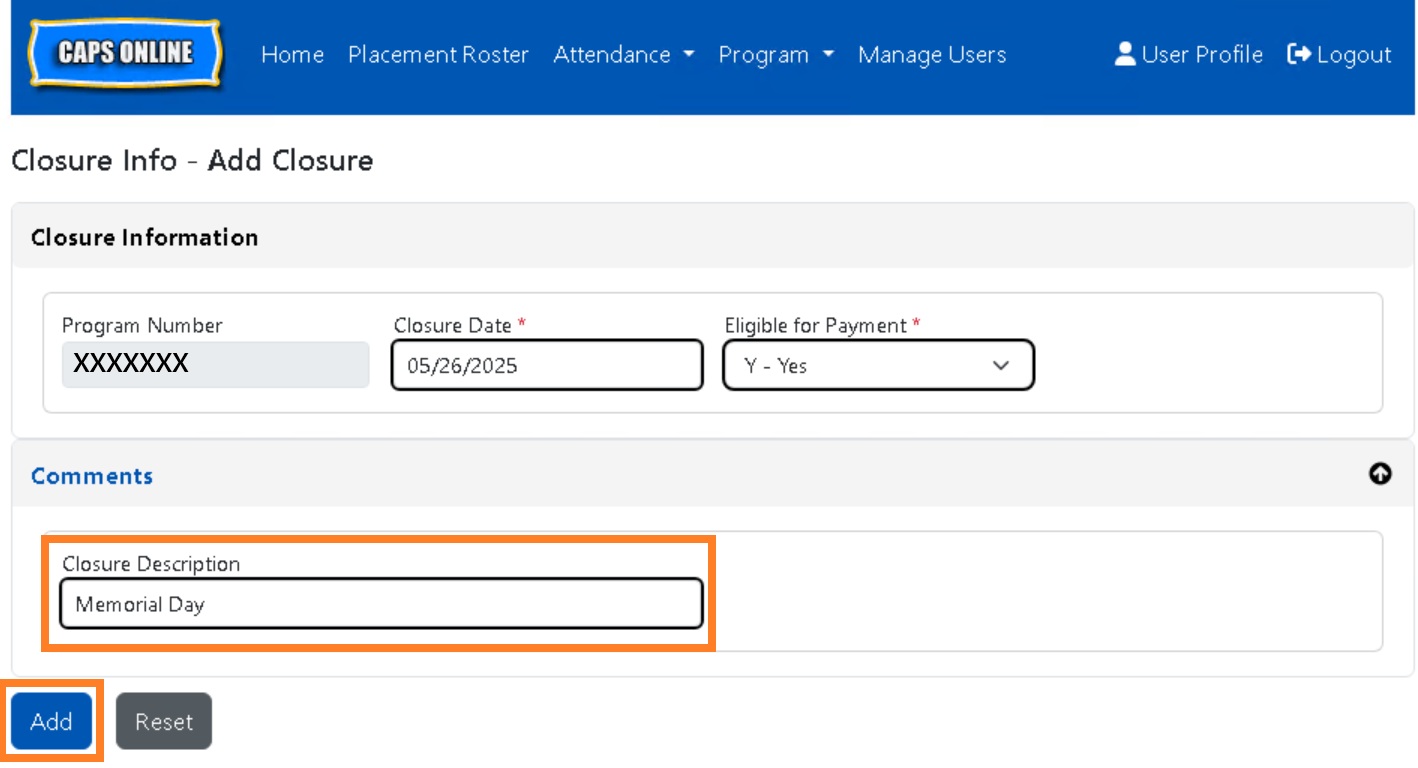Viewport: 1418px width, 768px height.
Task: Open Placement Roster from the navbar
Action: point(438,55)
